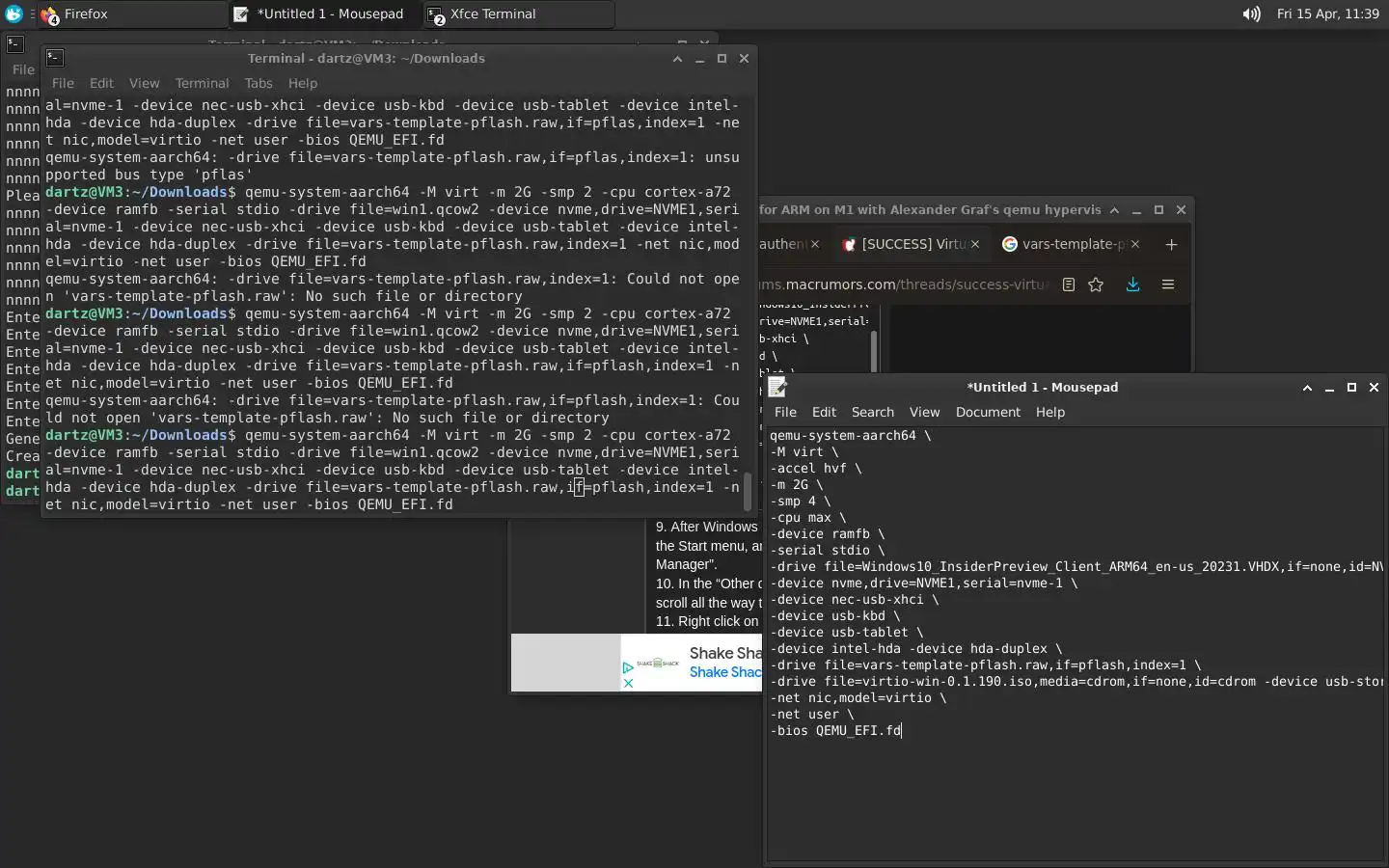Click '-device nec-usb-xhci \' line in Mousepad
Viewport: 1389px width, 868px height.
tap(854, 599)
